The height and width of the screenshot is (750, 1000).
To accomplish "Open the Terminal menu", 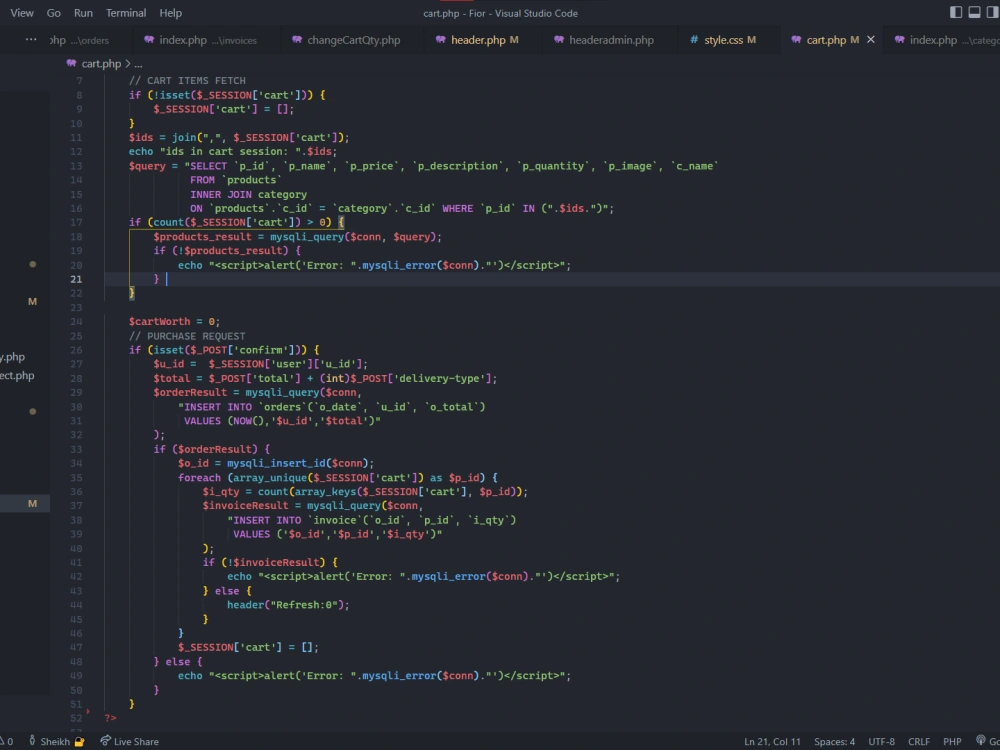I will [126, 13].
